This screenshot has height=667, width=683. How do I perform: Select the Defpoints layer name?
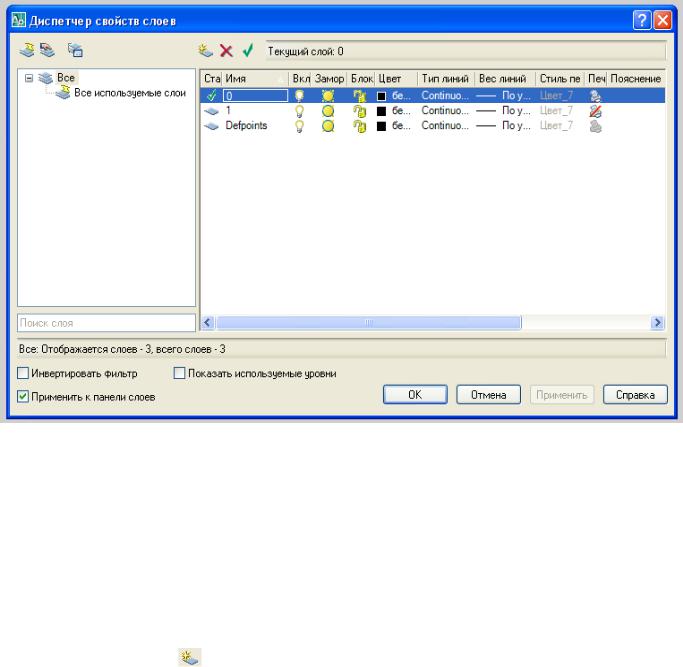(x=246, y=125)
